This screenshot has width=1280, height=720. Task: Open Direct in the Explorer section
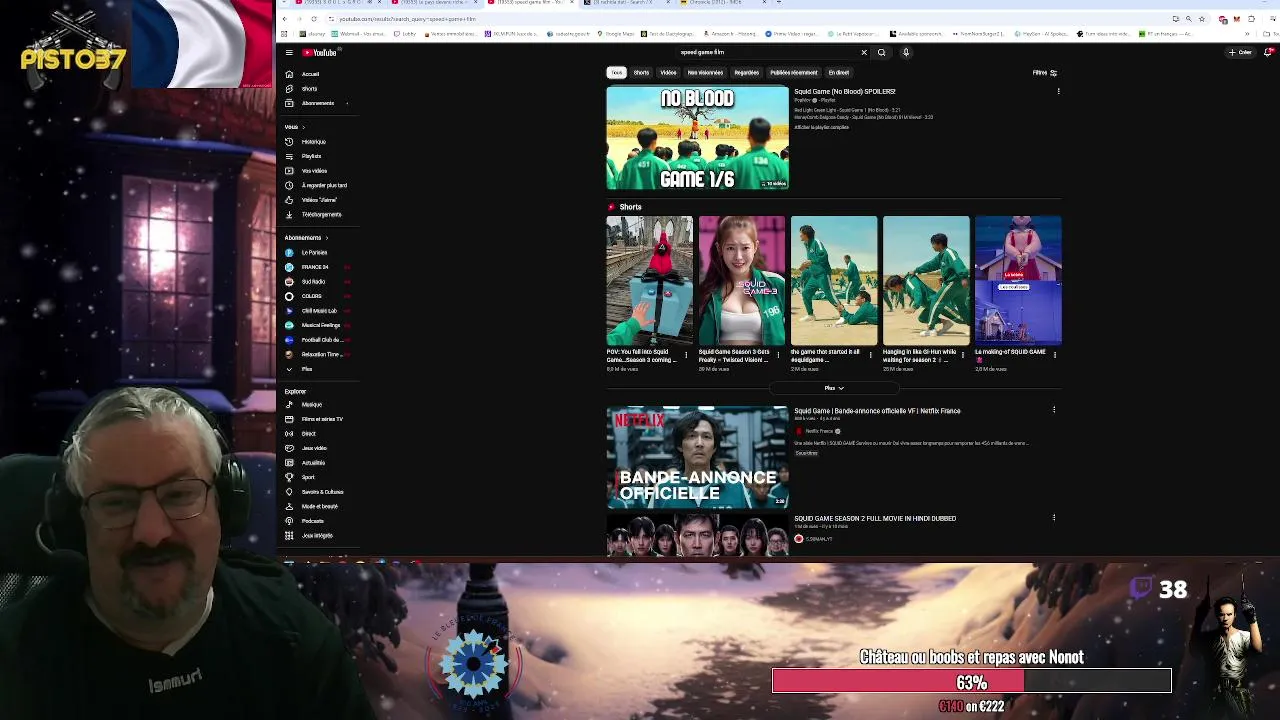(x=308, y=434)
